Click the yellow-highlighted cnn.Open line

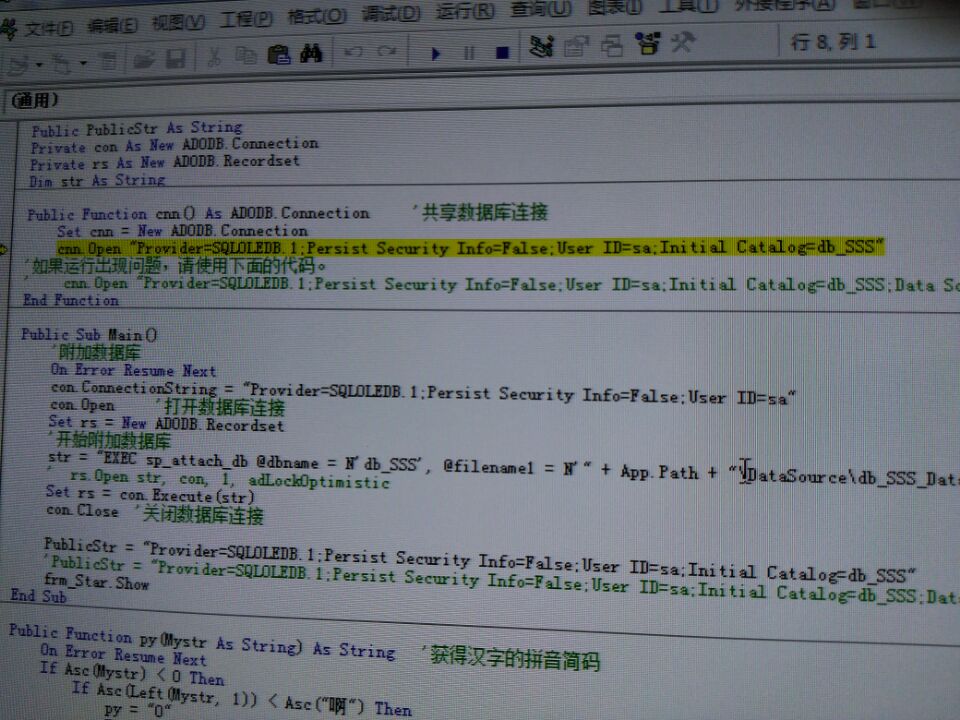(x=470, y=247)
